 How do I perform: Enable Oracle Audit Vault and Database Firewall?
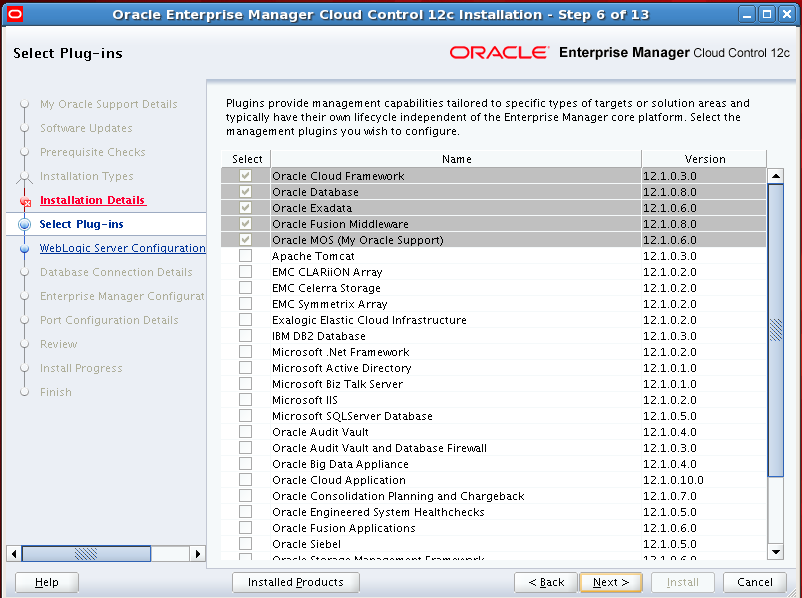[x=246, y=447]
